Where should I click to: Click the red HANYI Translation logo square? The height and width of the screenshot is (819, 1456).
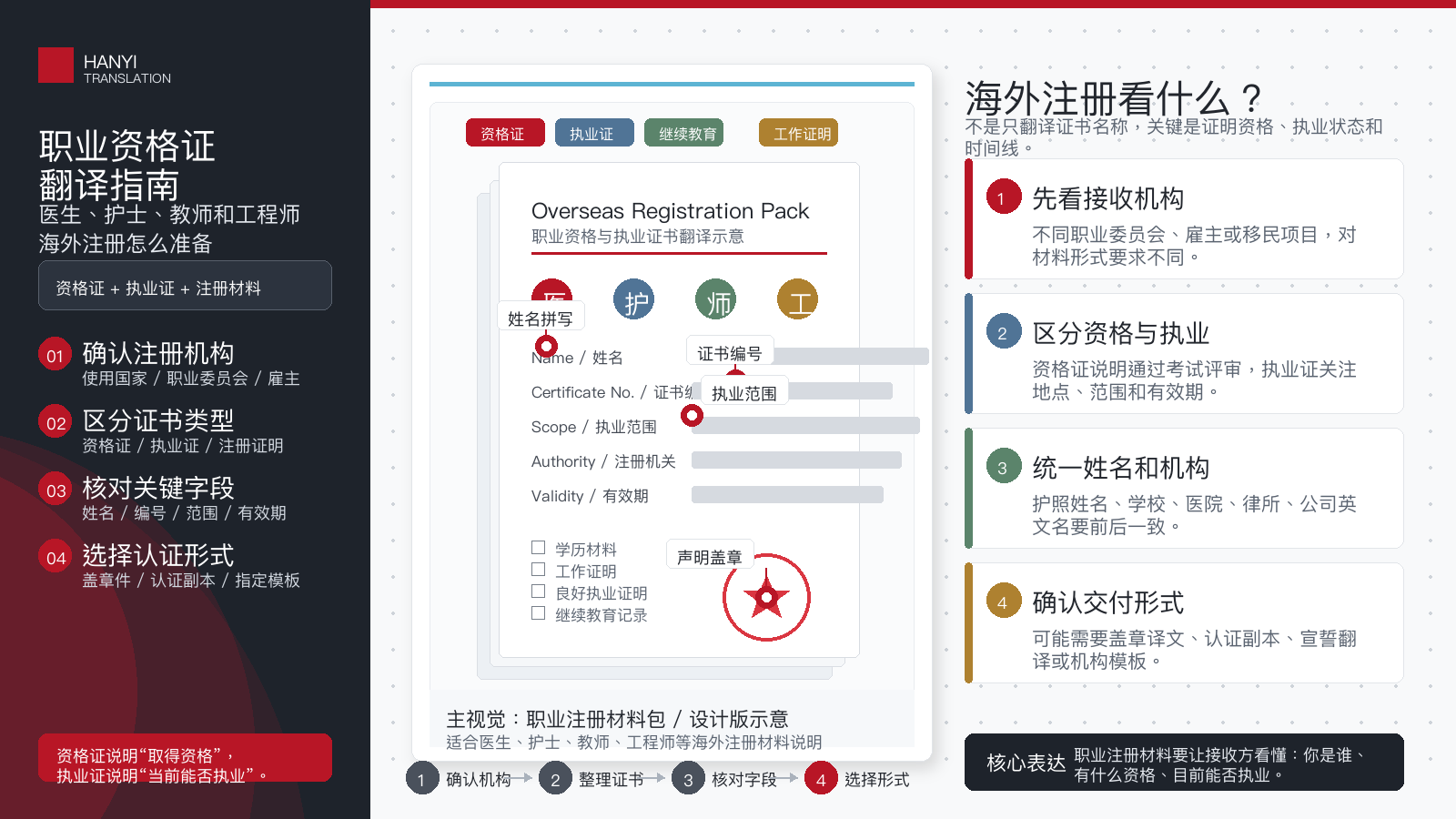point(56,65)
